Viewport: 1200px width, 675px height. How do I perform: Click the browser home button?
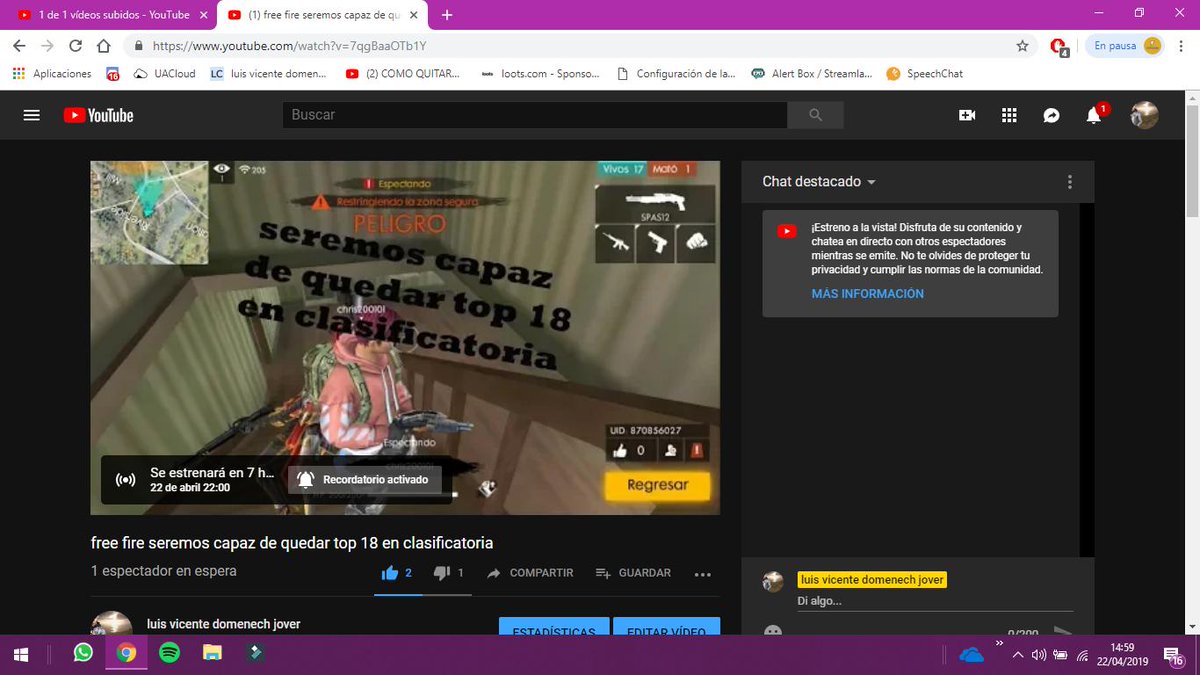[x=103, y=46]
